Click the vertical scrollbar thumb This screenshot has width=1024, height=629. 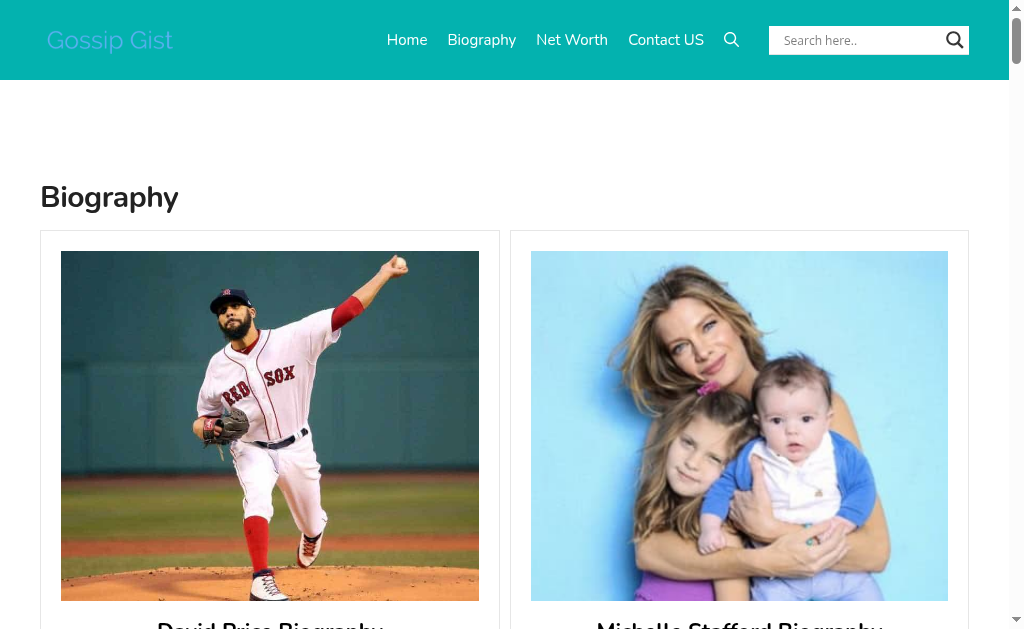point(1016,40)
